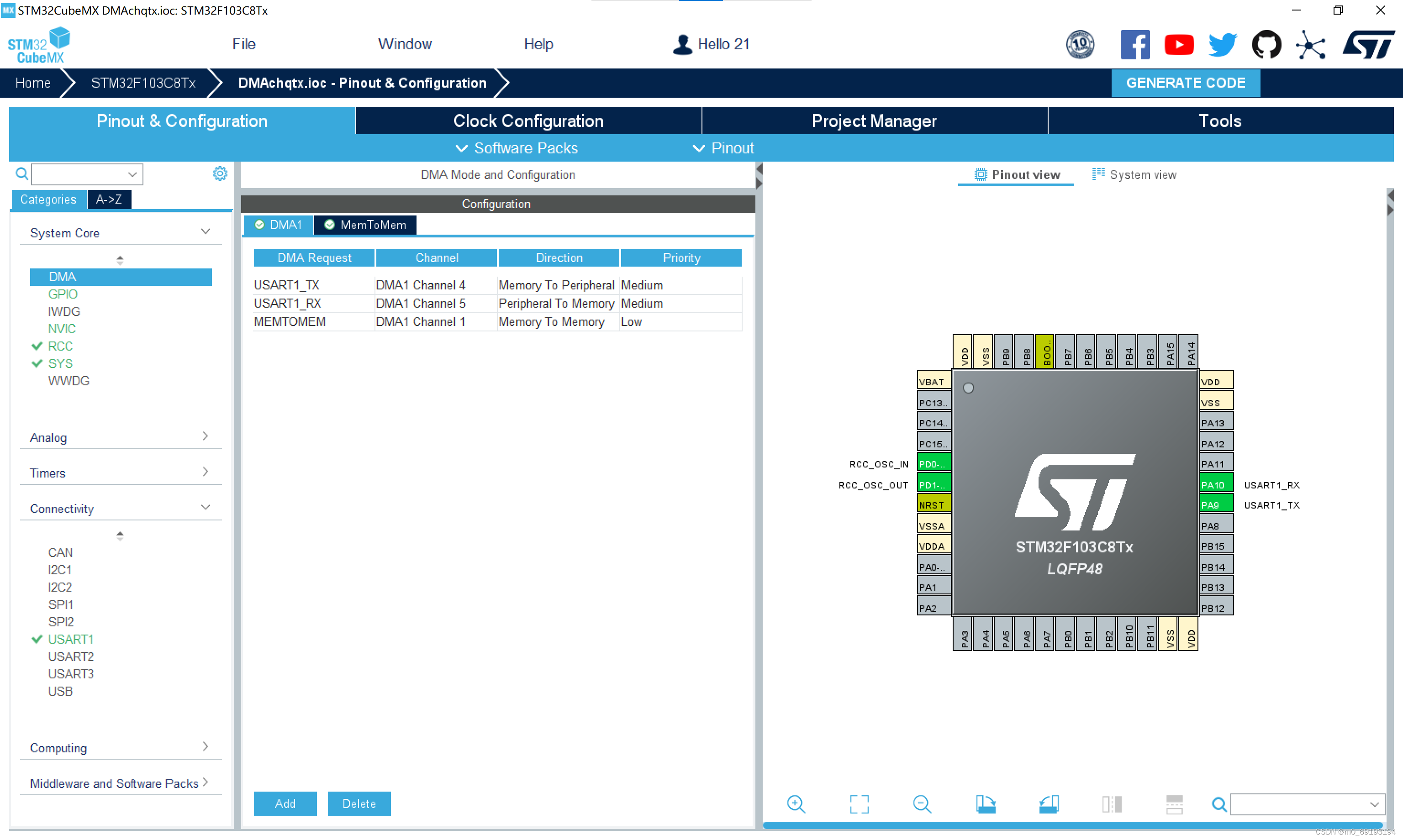Click the settings gear in categories panel
The image size is (1403, 840).
coord(220,173)
